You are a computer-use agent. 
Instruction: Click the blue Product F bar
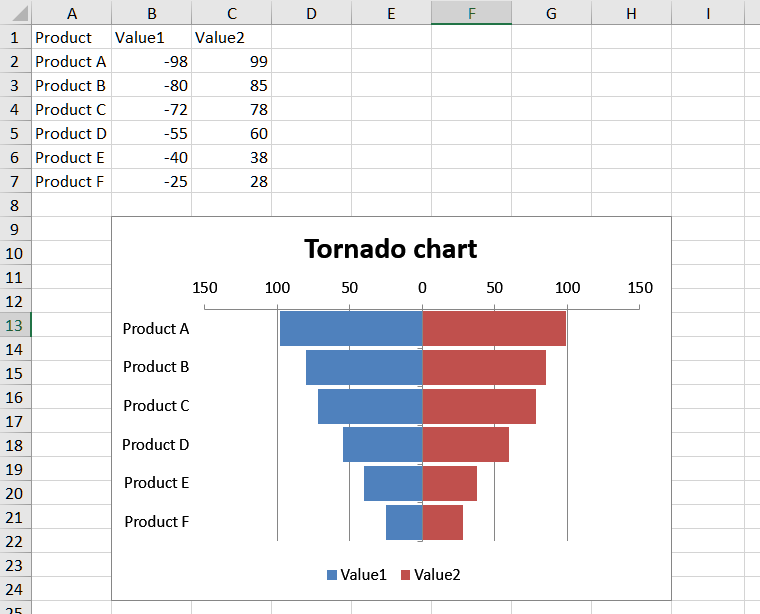point(404,522)
